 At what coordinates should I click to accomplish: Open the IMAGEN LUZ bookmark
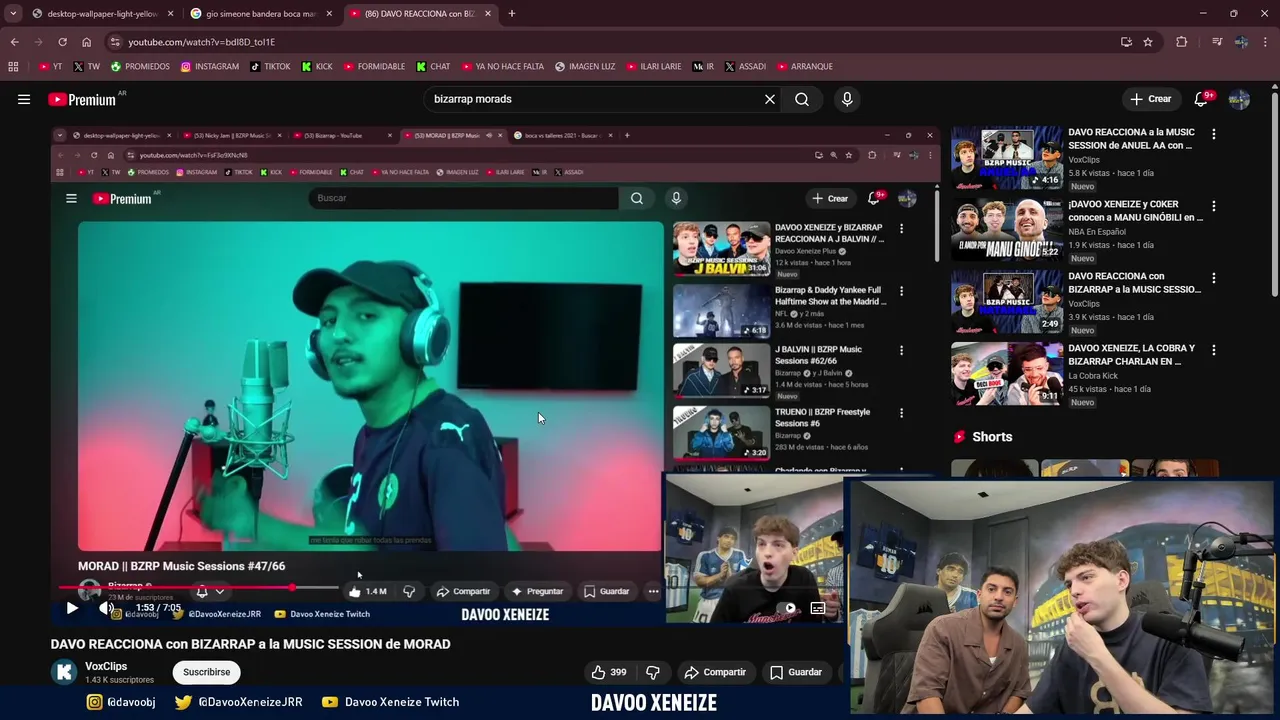click(x=585, y=66)
